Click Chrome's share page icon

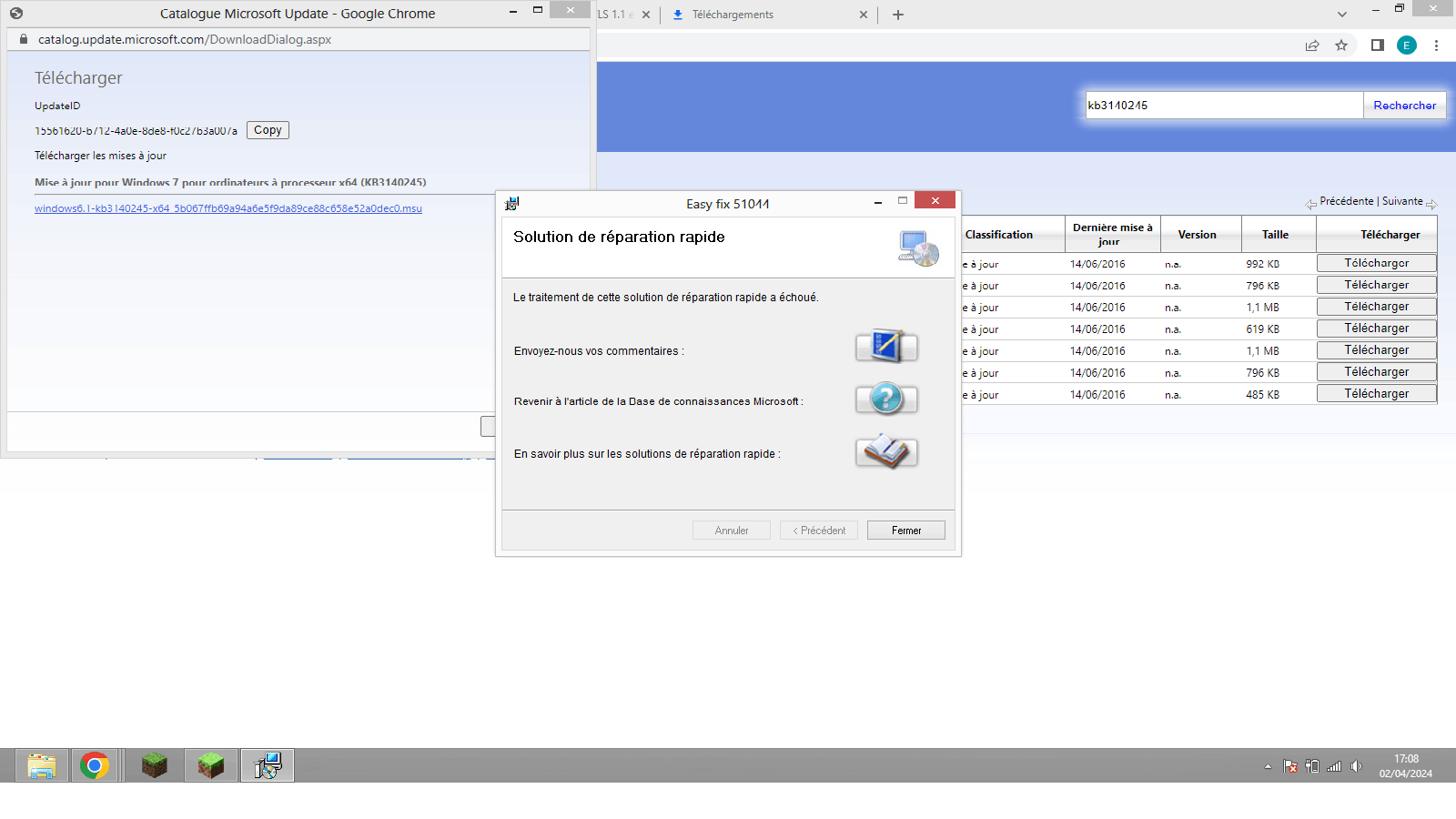click(1312, 45)
